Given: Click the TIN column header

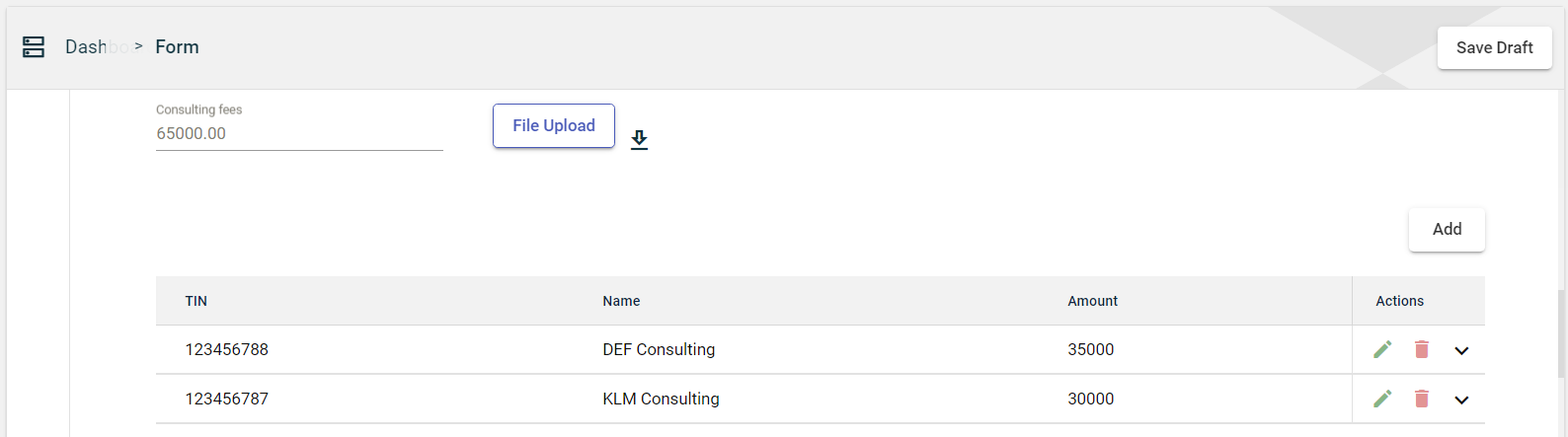Looking at the screenshot, I should pos(196,301).
